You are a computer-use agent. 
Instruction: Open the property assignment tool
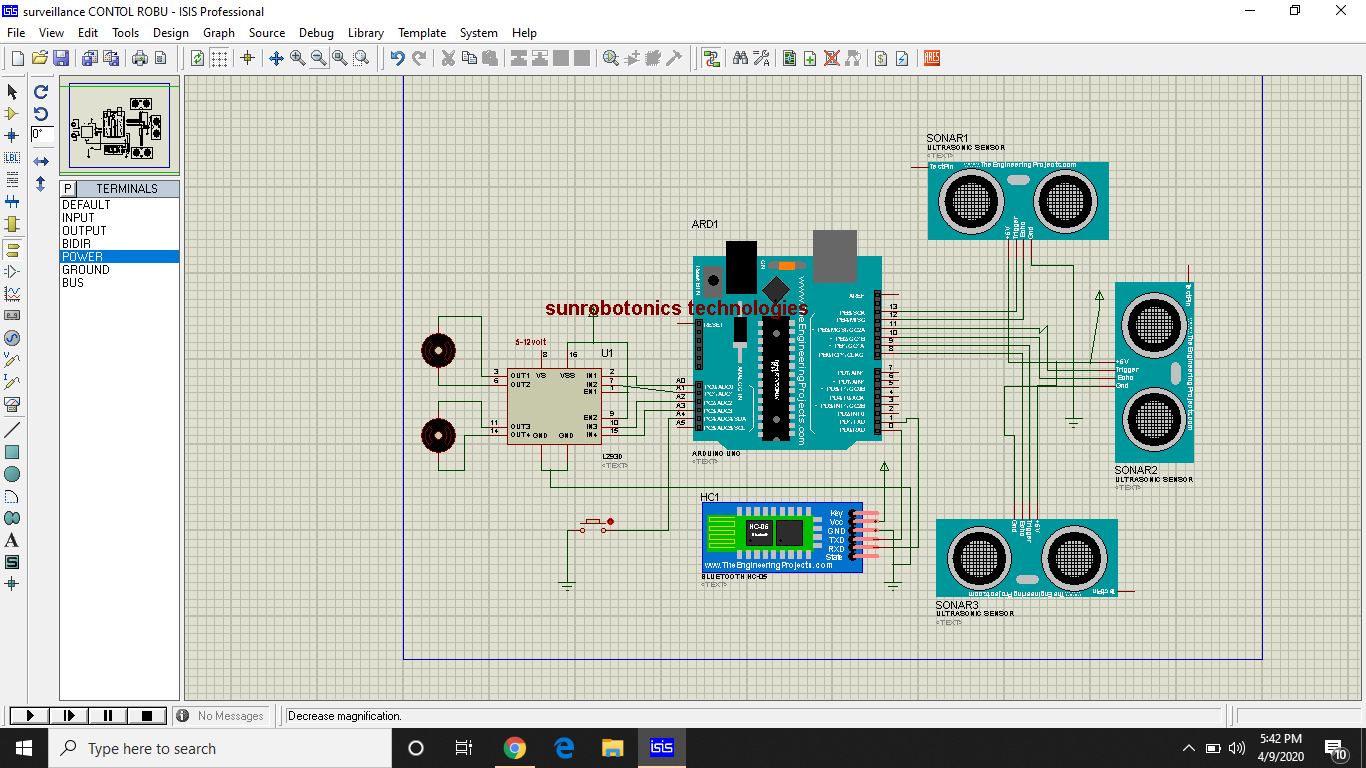(x=761, y=58)
